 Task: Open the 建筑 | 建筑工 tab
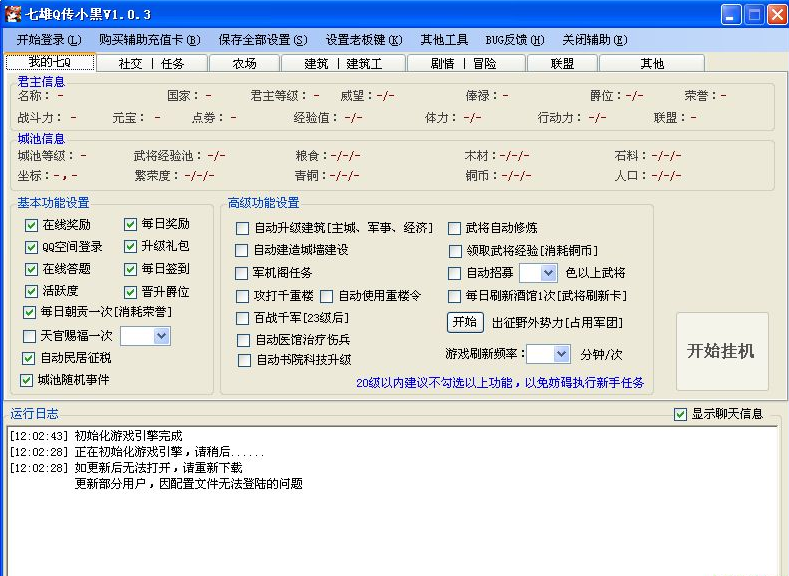coord(343,63)
